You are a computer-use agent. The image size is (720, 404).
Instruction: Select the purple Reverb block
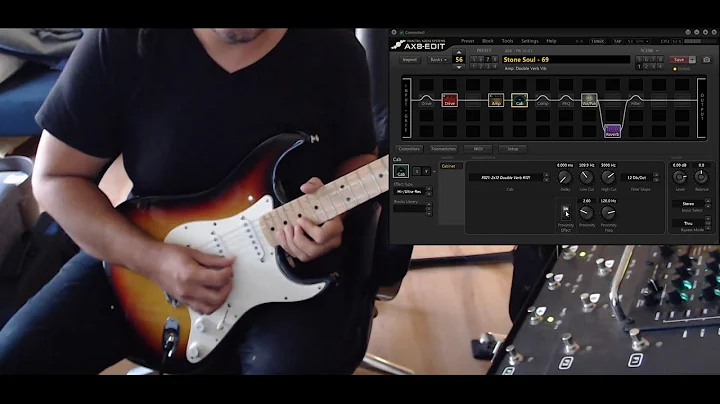(613, 131)
